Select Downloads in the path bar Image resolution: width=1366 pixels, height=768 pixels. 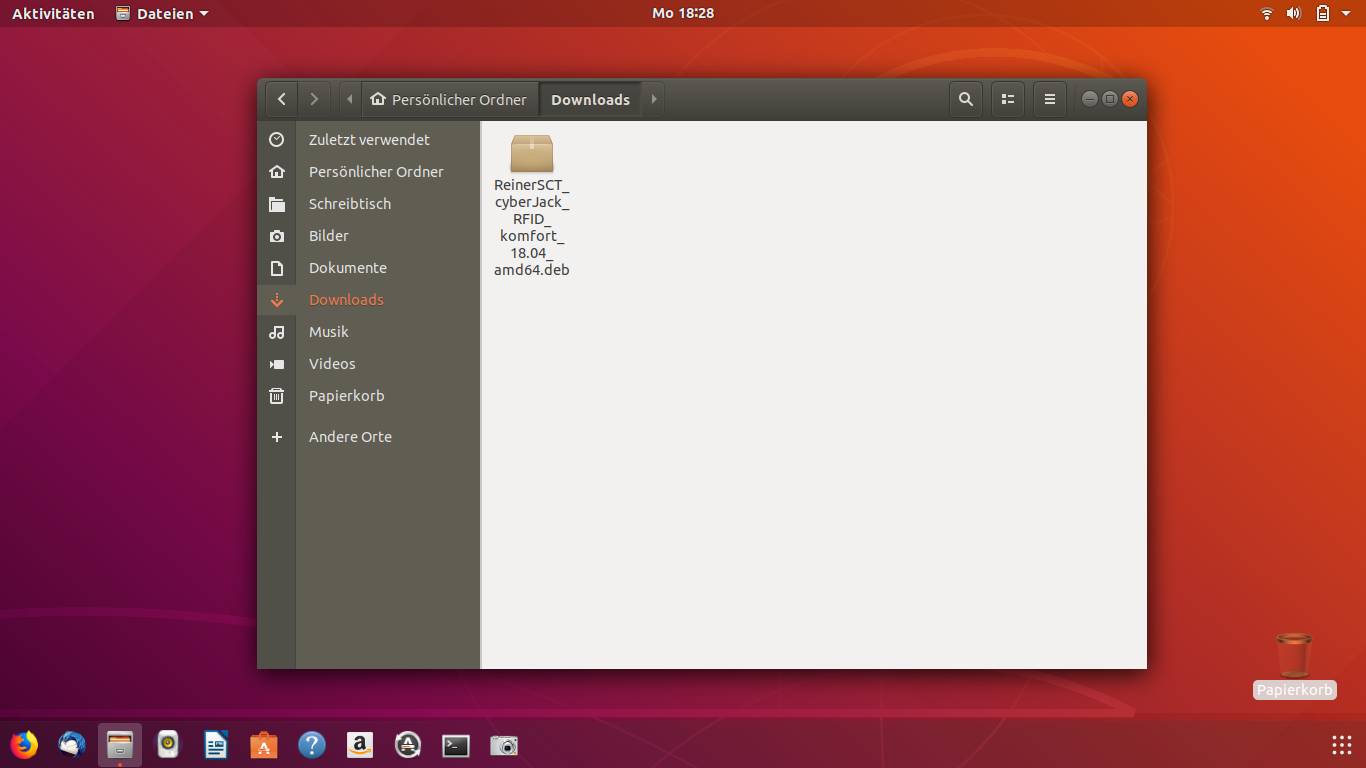(x=591, y=99)
